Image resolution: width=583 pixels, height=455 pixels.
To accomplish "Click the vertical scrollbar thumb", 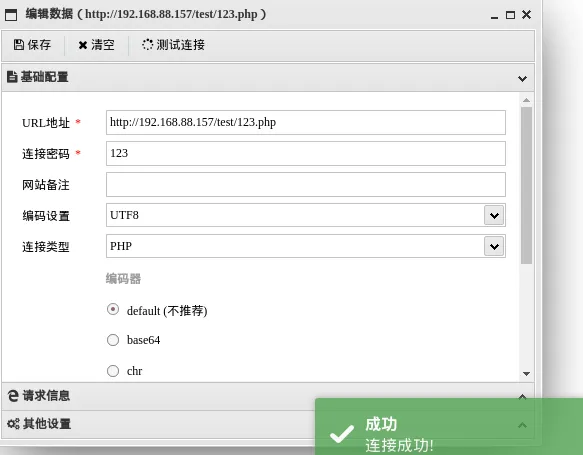I will (x=526, y=185).
